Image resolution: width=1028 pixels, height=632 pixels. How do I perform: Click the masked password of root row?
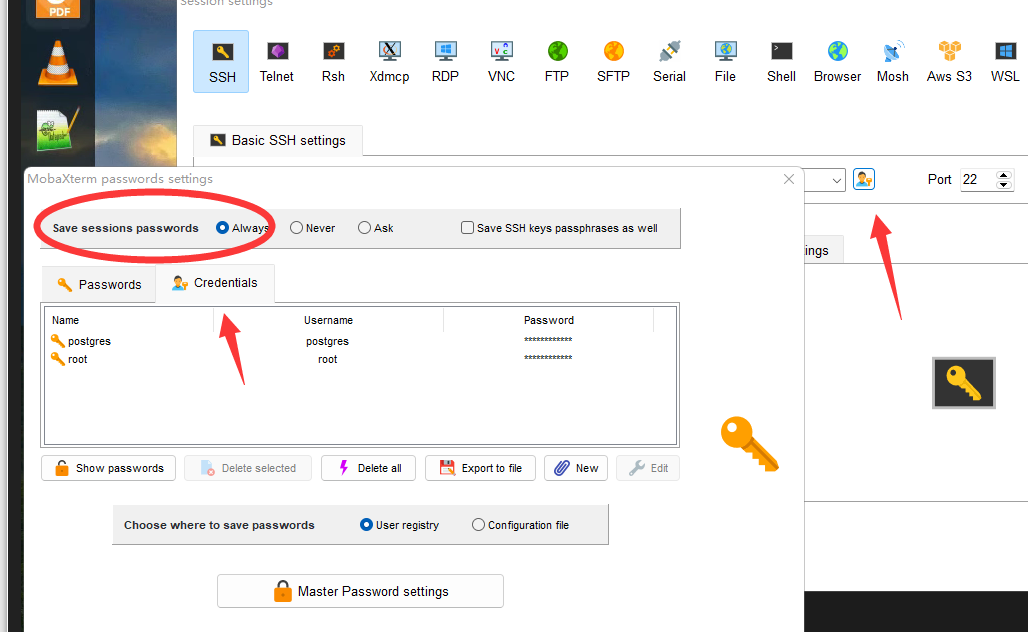coord(548,358)
